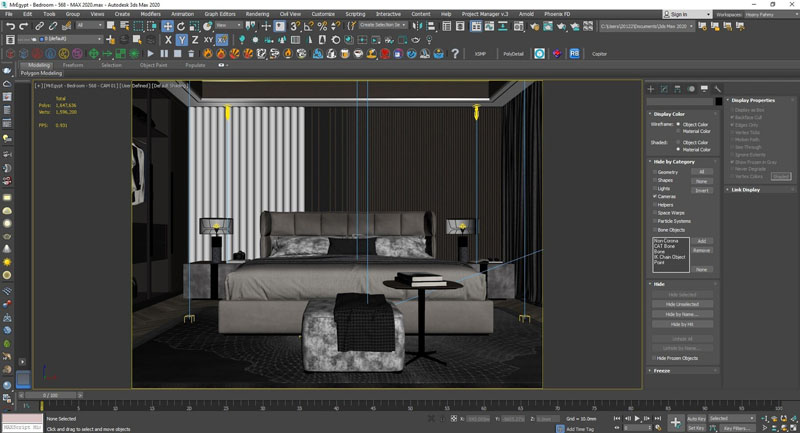Open the Create tab in command panel

point(651,89)
